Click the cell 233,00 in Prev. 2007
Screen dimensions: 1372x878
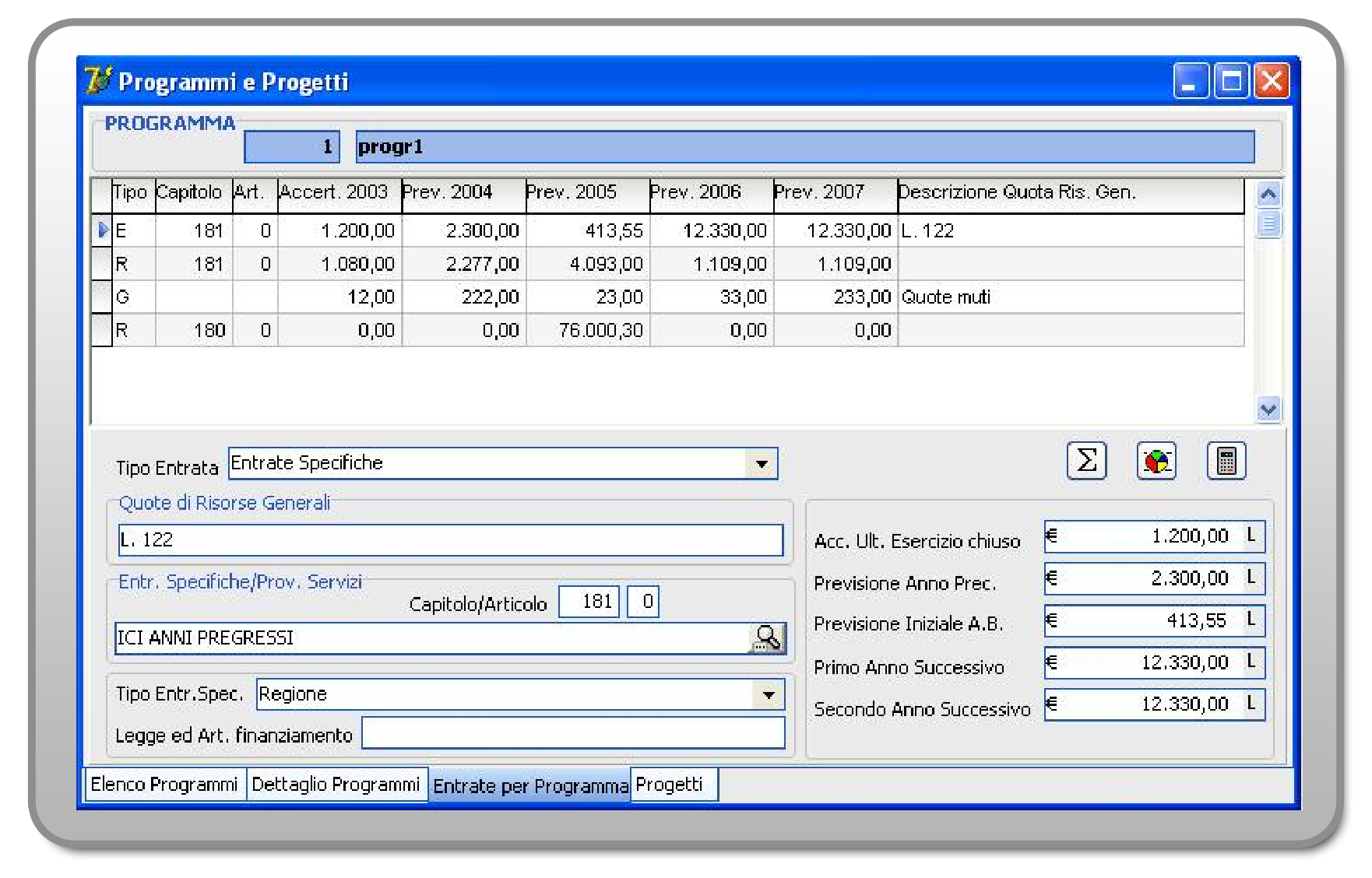pyautogui.click(x=836, y=297)
